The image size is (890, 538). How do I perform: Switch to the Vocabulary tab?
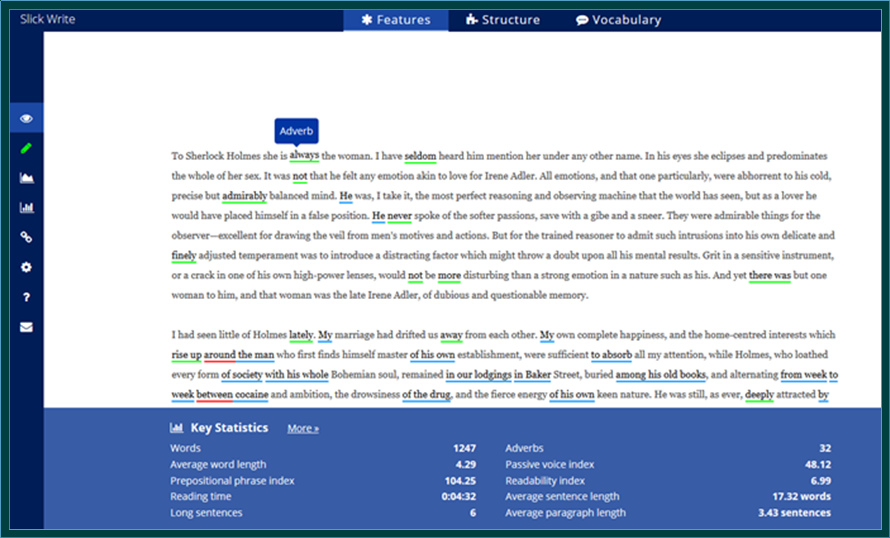(x=618, y=20)
